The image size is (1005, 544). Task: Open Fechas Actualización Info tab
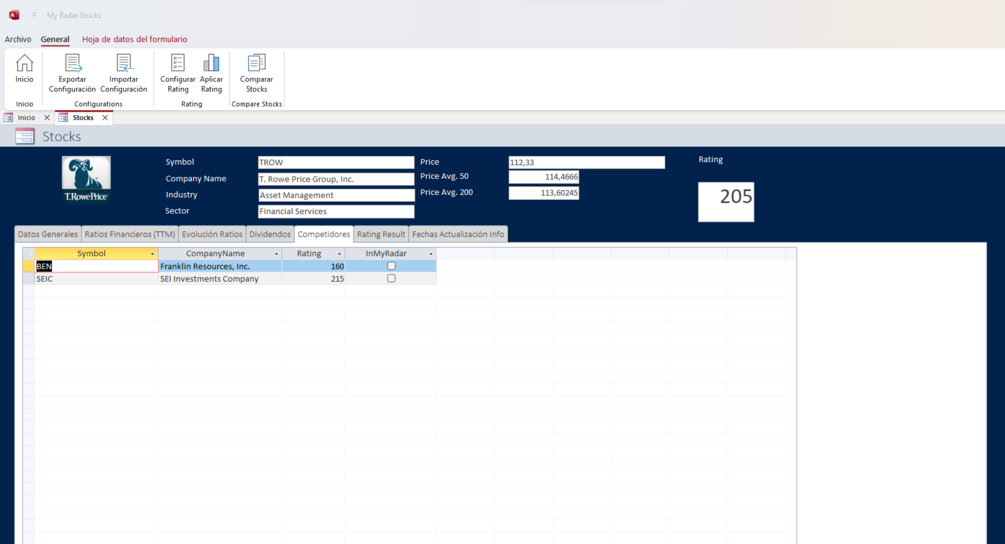point(458,234)
